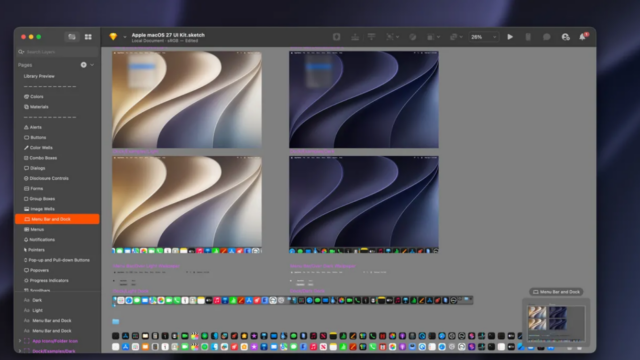Open the boolean operations dropdown arrow

tap(461, 37)
